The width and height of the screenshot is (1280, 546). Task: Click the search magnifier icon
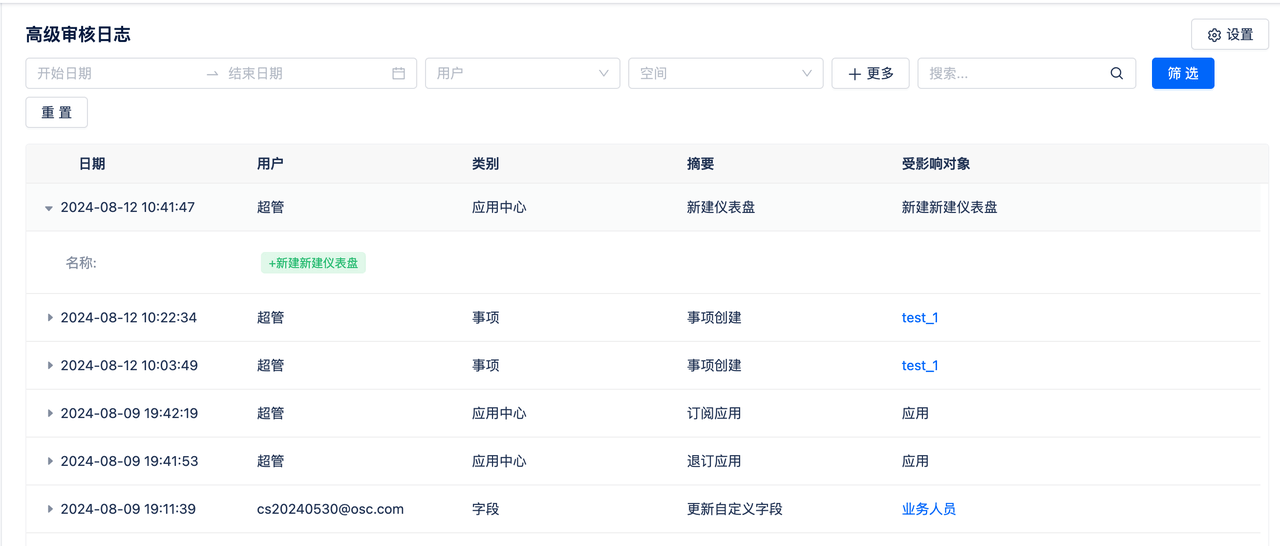tap(1117, 73)
